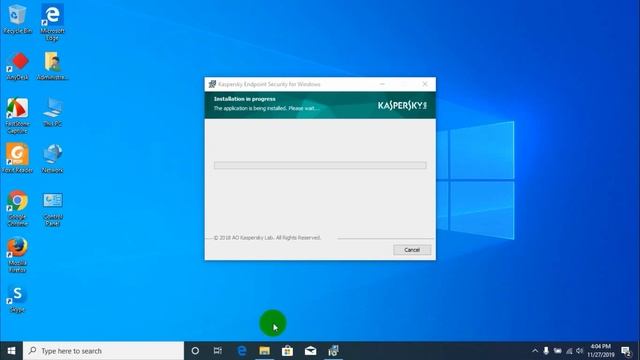The height and width of the screenshot is (360, 640).
Task: Open Mail from the taskbar
Action: point(310,351)
